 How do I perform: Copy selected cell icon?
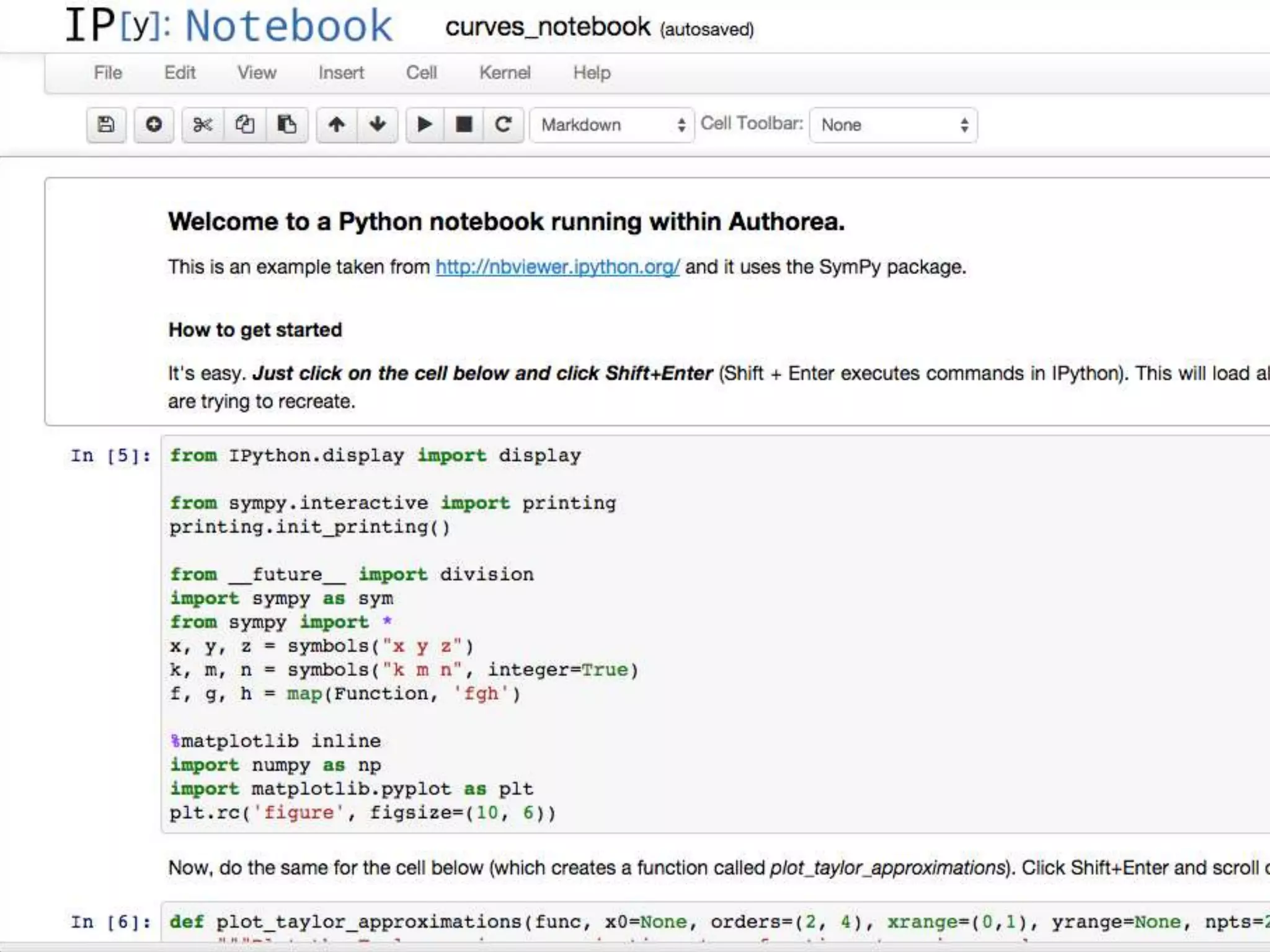[244, 125]
